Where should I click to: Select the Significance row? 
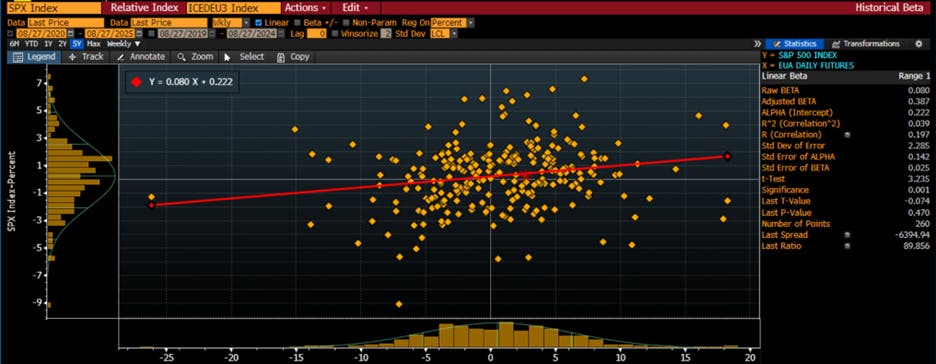click(x=845, y=190)
